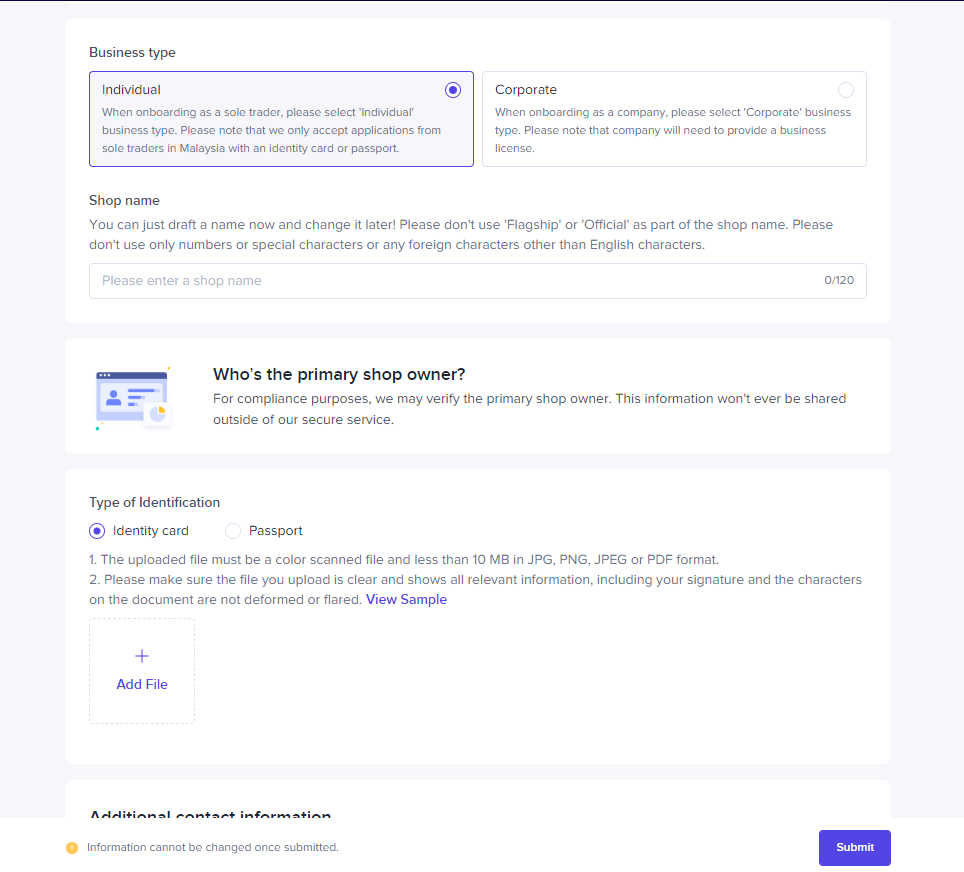Choose Identity card as identification type
The width and height of the screenshot is (964, 872).
click(96, 530)
